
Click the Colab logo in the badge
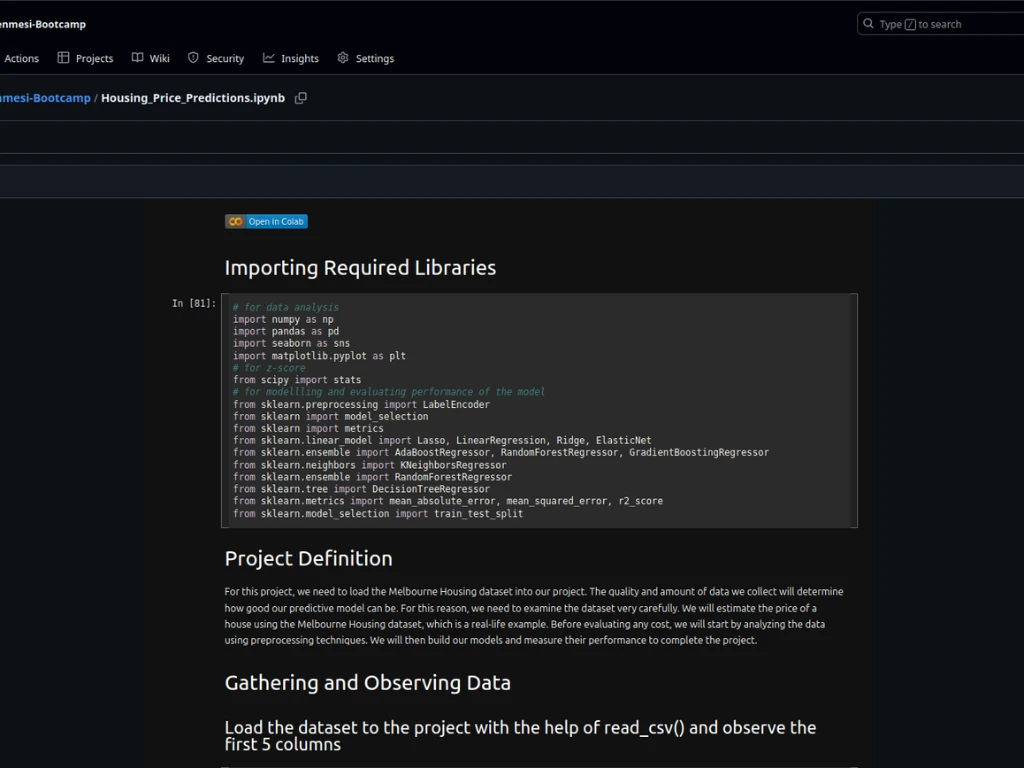click(235, 222)
